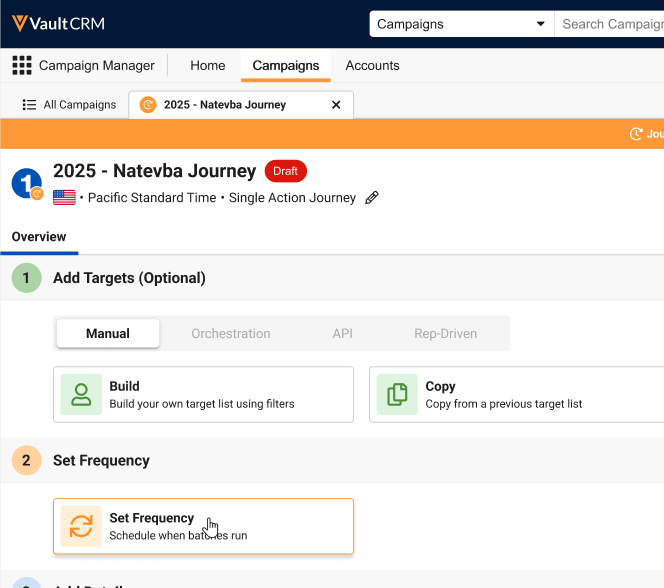Choose the API targeting option
The image size is (664, 588).
click(343, 334)
